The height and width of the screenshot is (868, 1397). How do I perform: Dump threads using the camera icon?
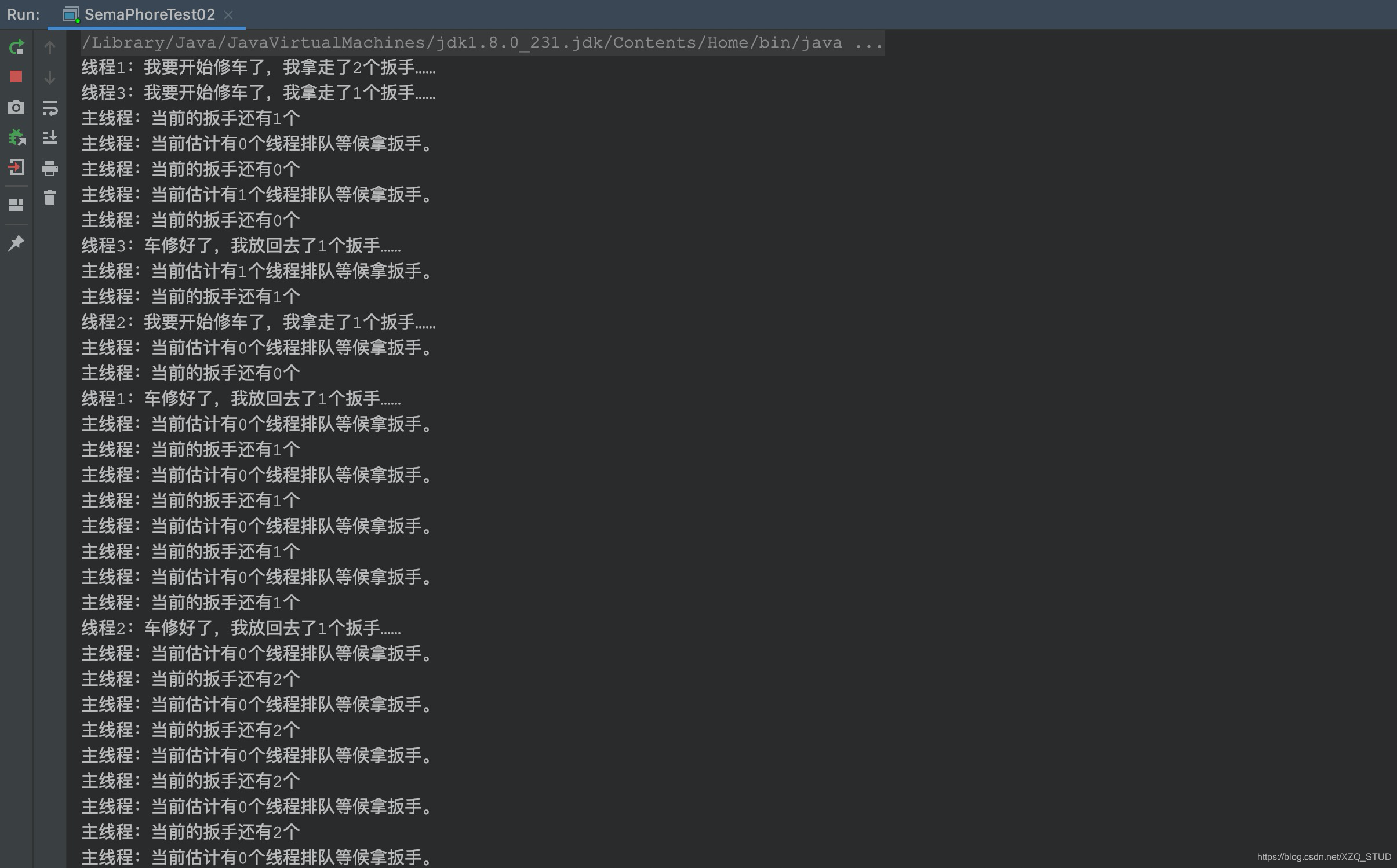[16, 107]
